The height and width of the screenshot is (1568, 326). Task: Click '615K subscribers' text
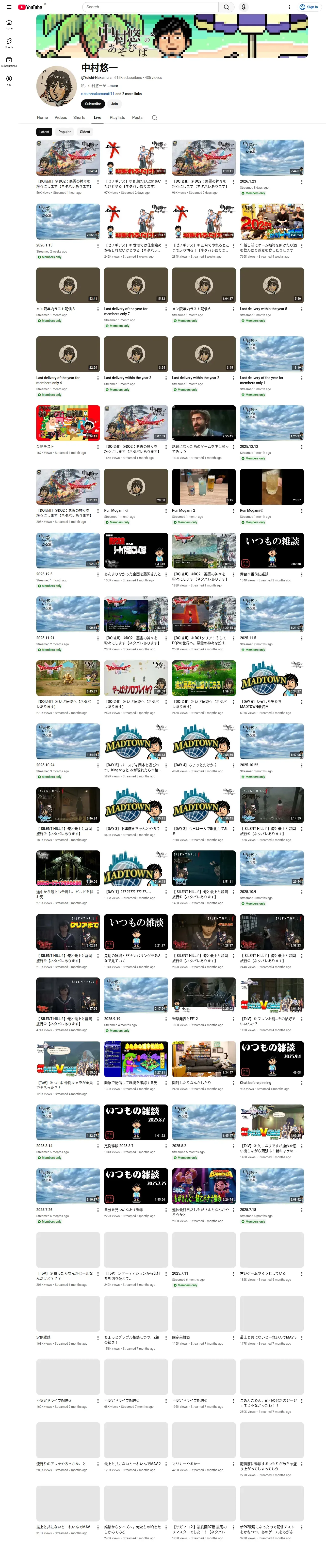click(128, 78)
